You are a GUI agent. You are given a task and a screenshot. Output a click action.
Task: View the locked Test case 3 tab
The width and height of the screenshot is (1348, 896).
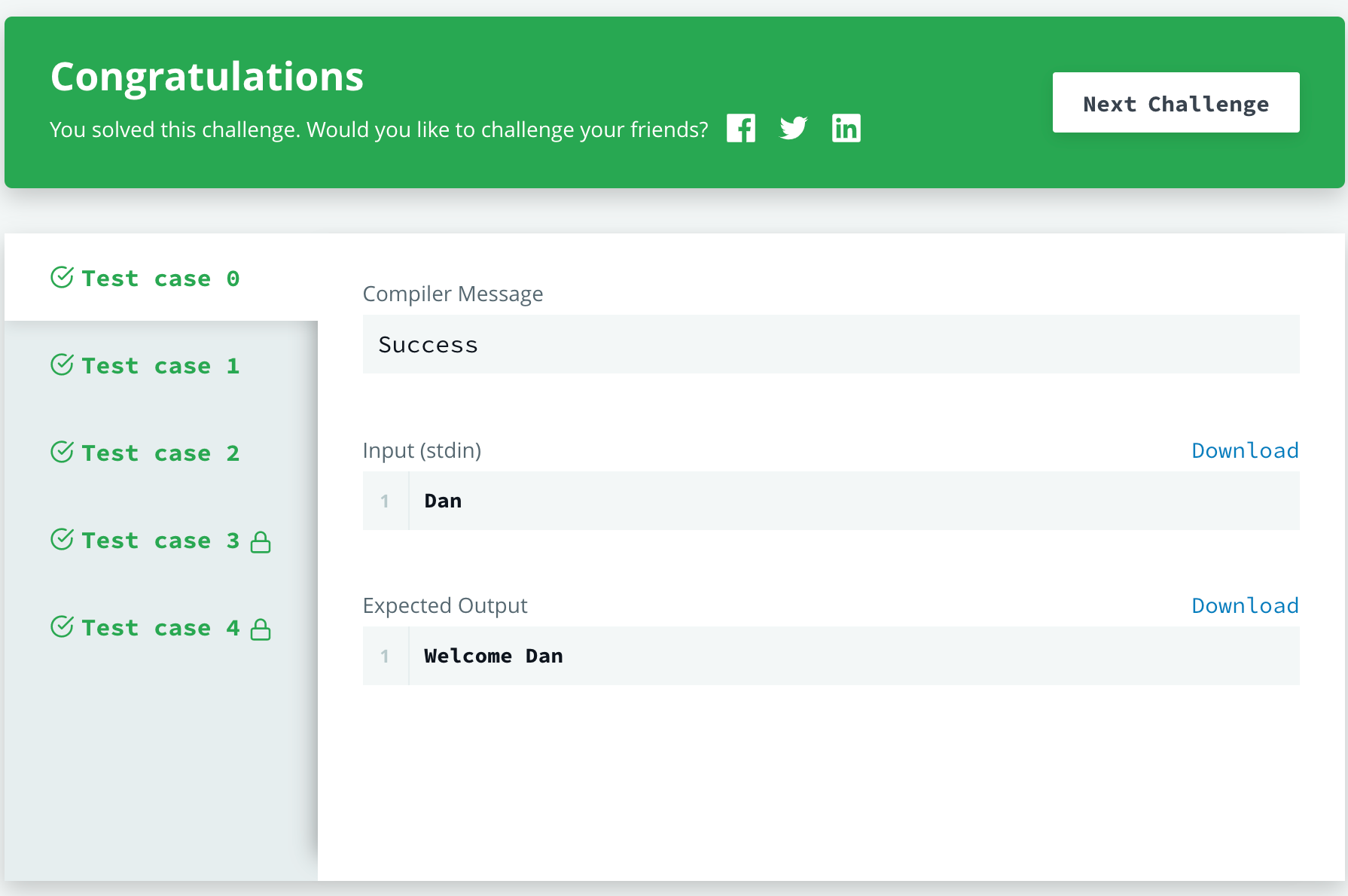coord(160,541)
